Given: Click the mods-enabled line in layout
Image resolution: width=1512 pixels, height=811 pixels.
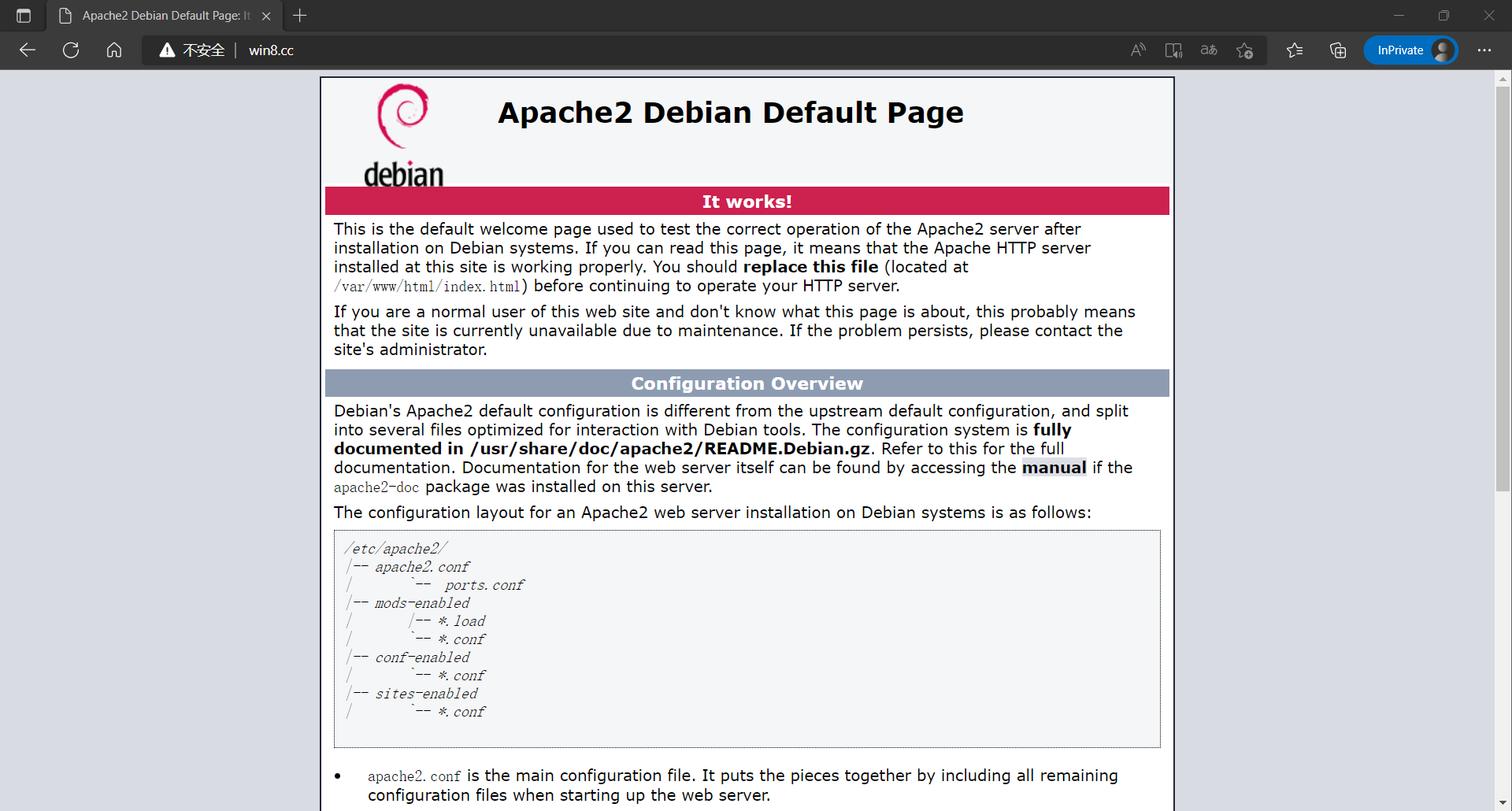Looking at the screenshot, I should pyautogui.click(x=422, y=603).
